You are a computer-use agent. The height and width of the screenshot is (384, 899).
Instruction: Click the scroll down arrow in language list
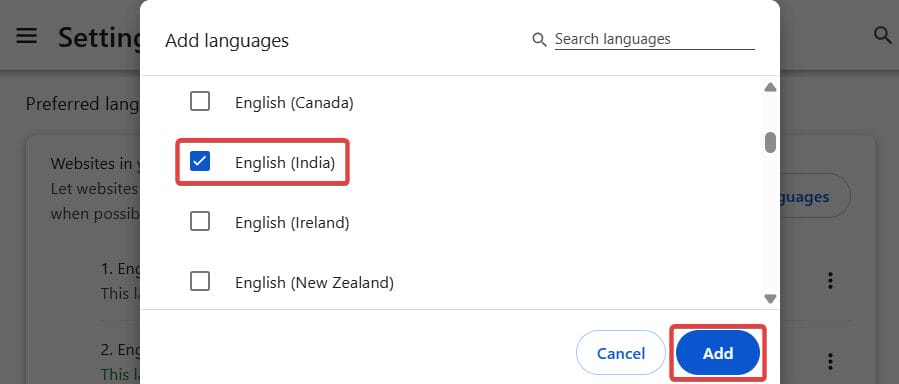click(x=770, y=299)
